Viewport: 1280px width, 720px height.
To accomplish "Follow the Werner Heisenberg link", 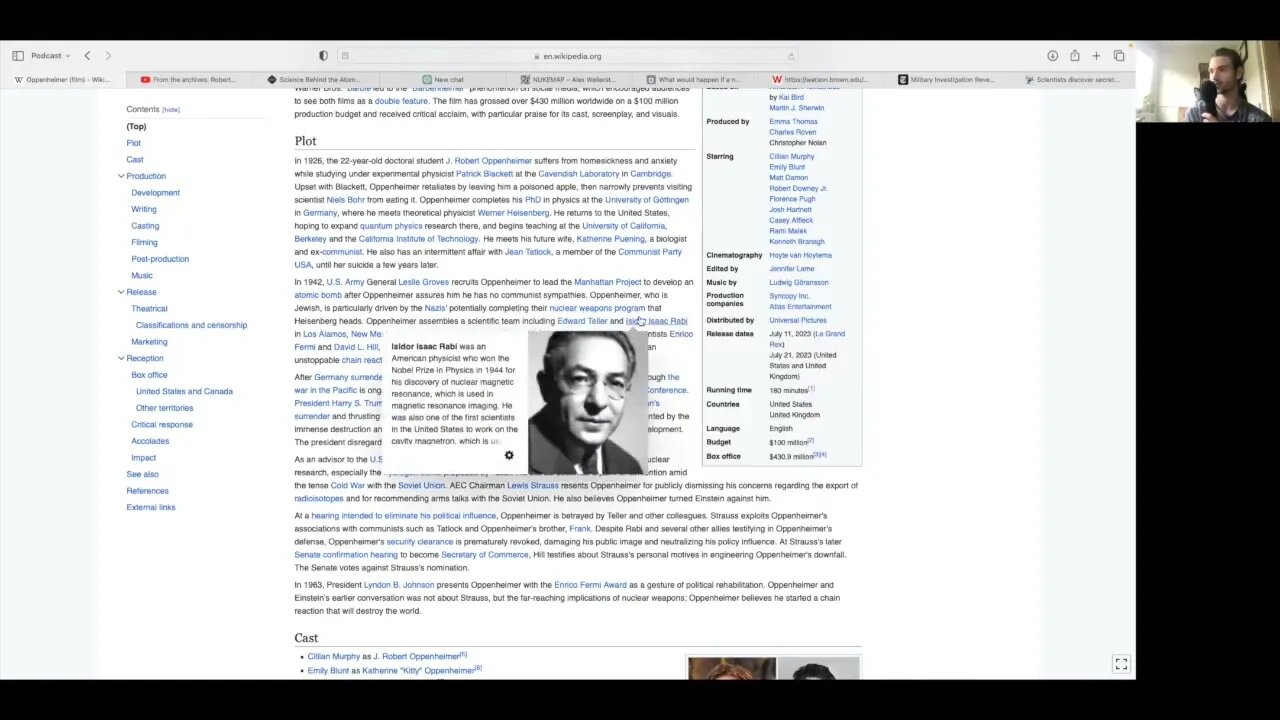I will tap(513, 213).
